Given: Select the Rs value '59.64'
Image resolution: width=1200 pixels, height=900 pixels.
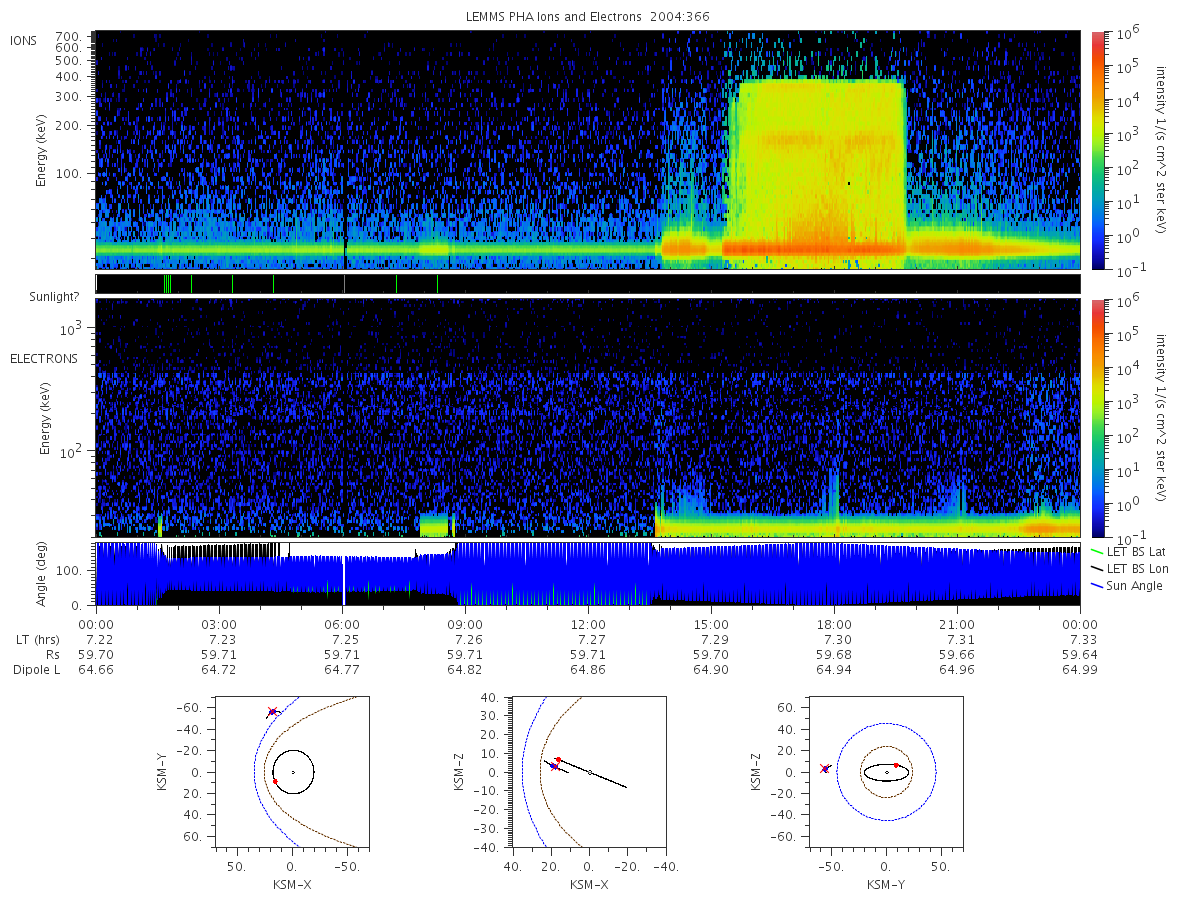Looking at the screenshot, I should (1080, 654).
